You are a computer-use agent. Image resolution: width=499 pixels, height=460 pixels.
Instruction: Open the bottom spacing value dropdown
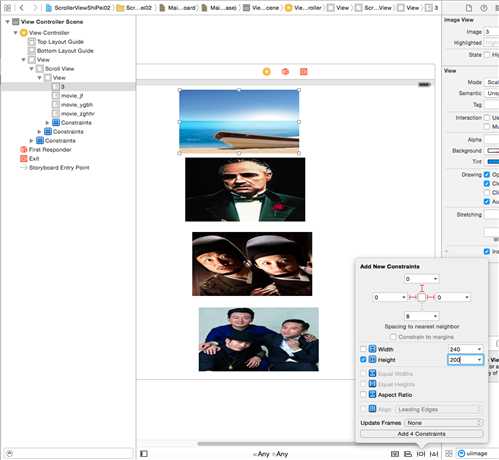point(435,316)
